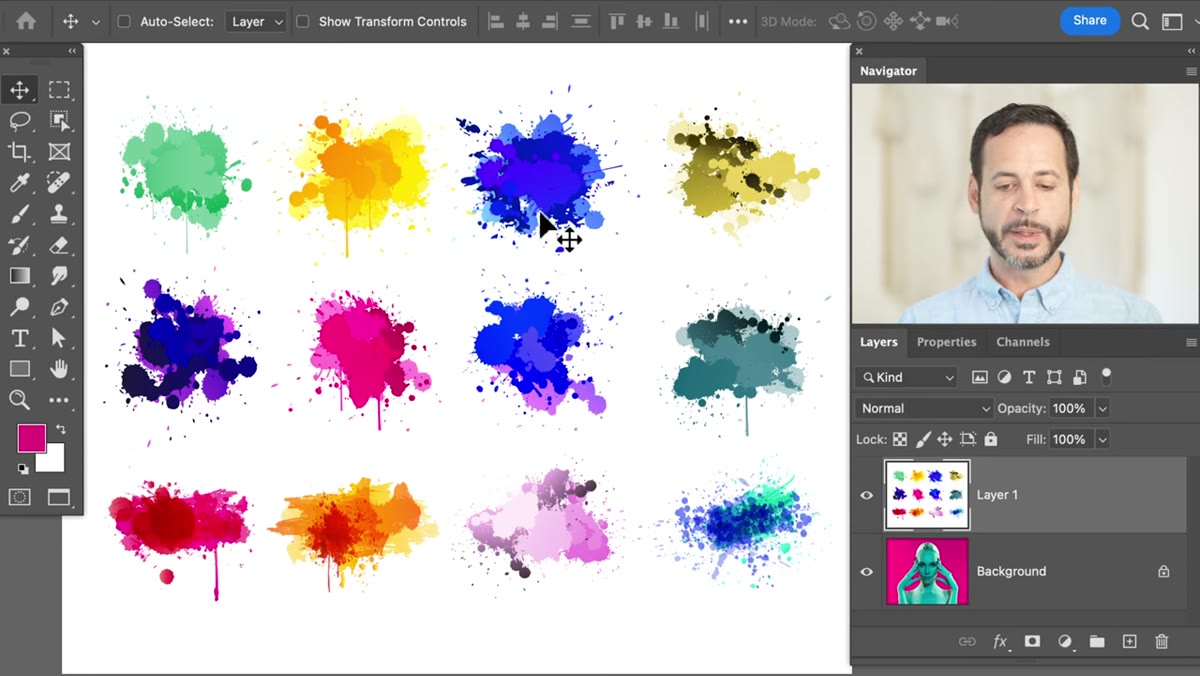Select the Rectangular Marquee tool
The image size is (1200, 676).
tap(59, 90)
